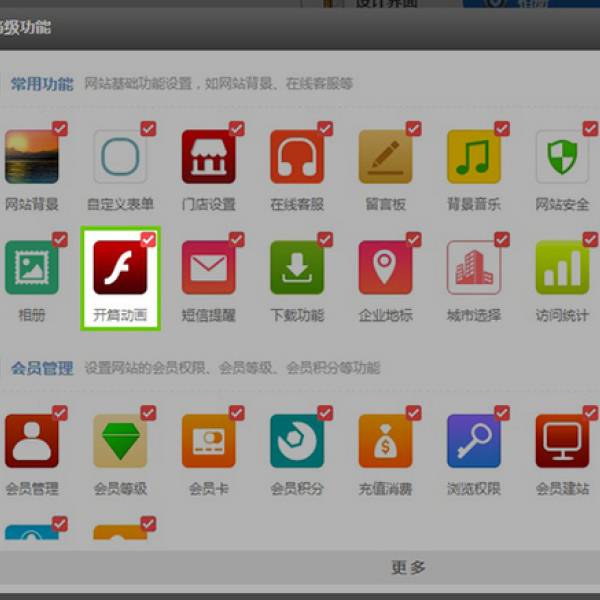This screenshot has width=600, height=600.
Task: Click the 留言板 label text
Action: pos(386,204)
